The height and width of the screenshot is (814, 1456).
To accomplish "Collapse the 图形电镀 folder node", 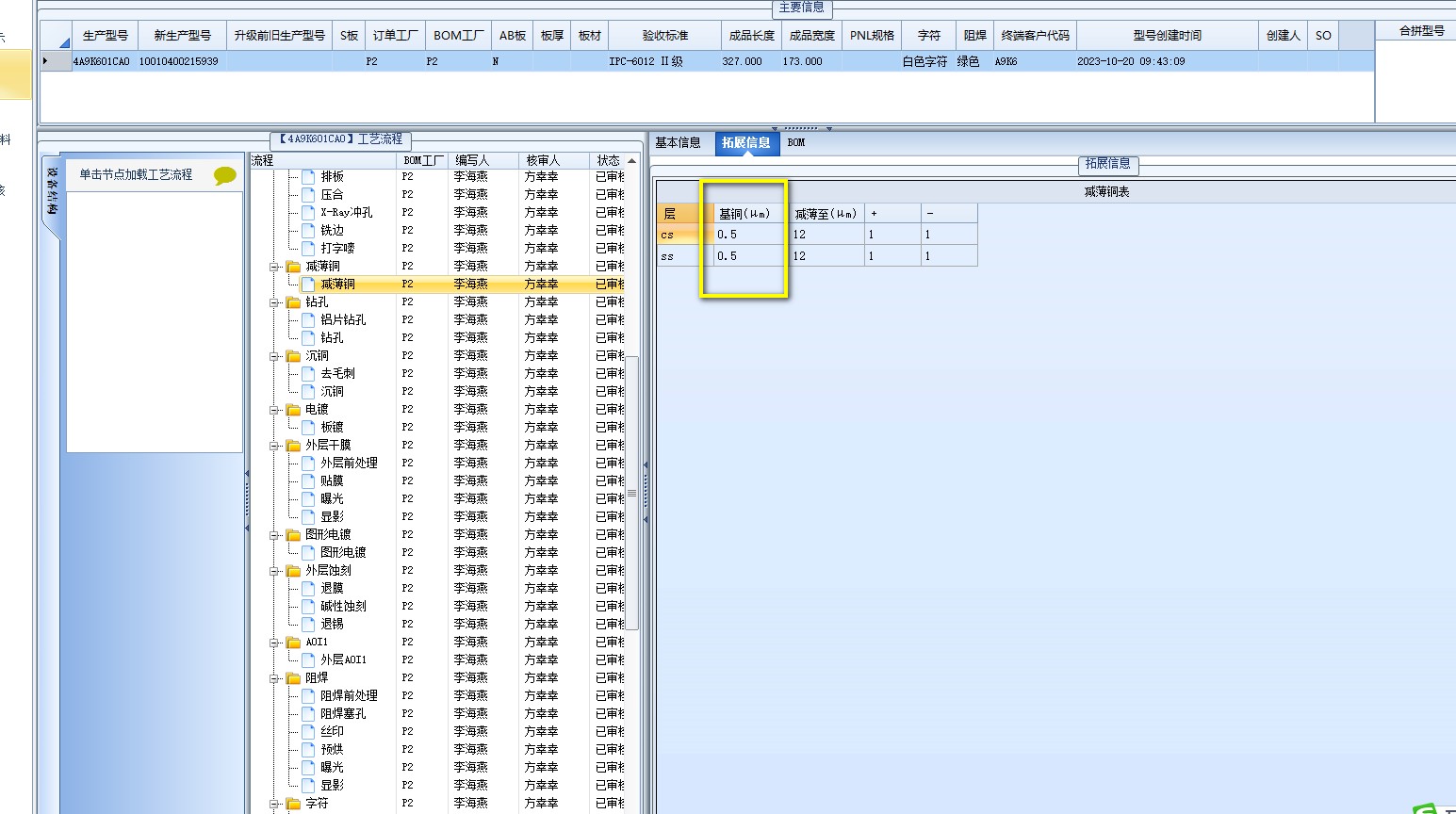I will (x=274, y=535).
